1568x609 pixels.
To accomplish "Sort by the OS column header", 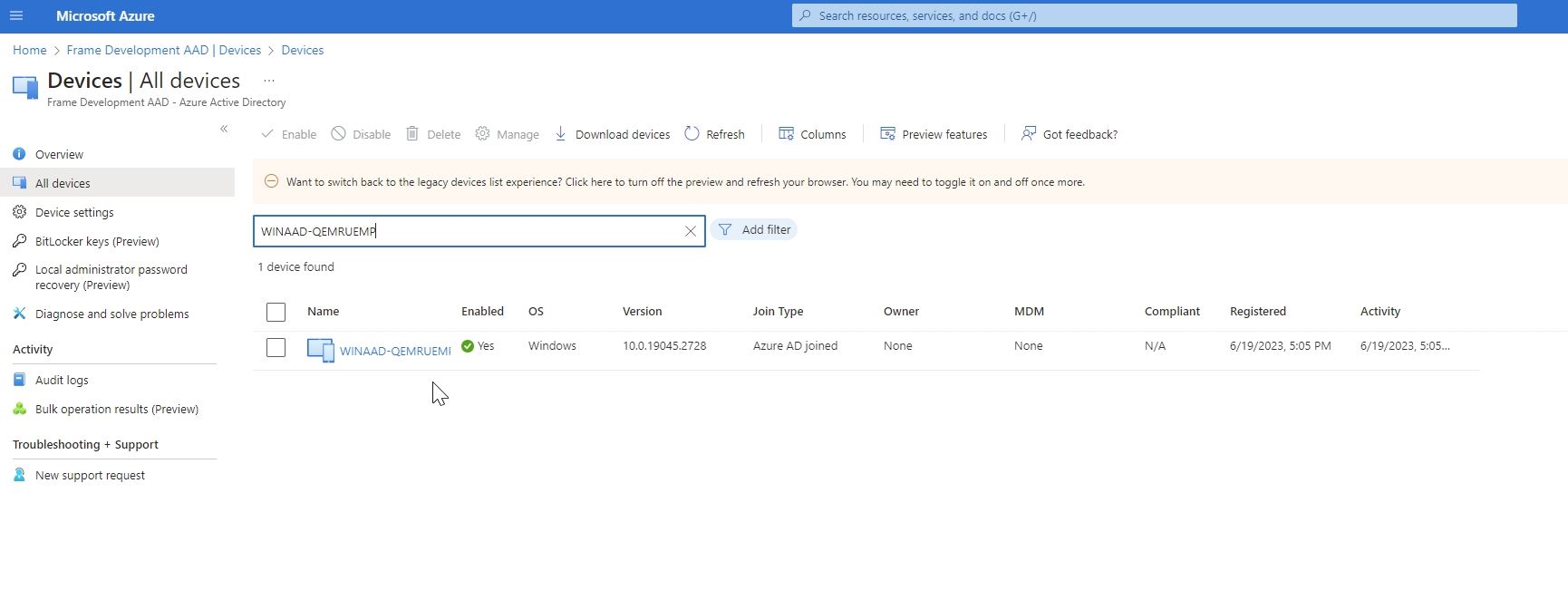I will tap(536, 311).
